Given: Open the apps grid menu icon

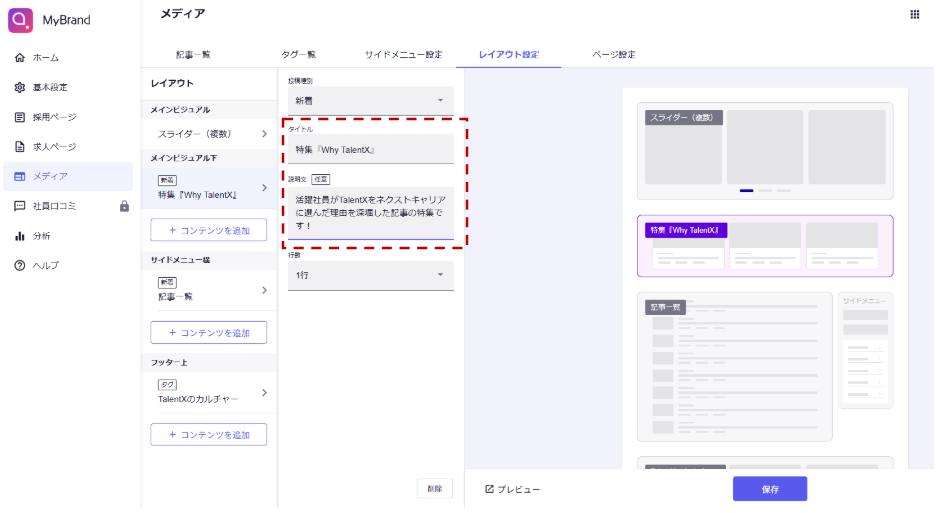Looking at the screenshot, I should (914, 15).
